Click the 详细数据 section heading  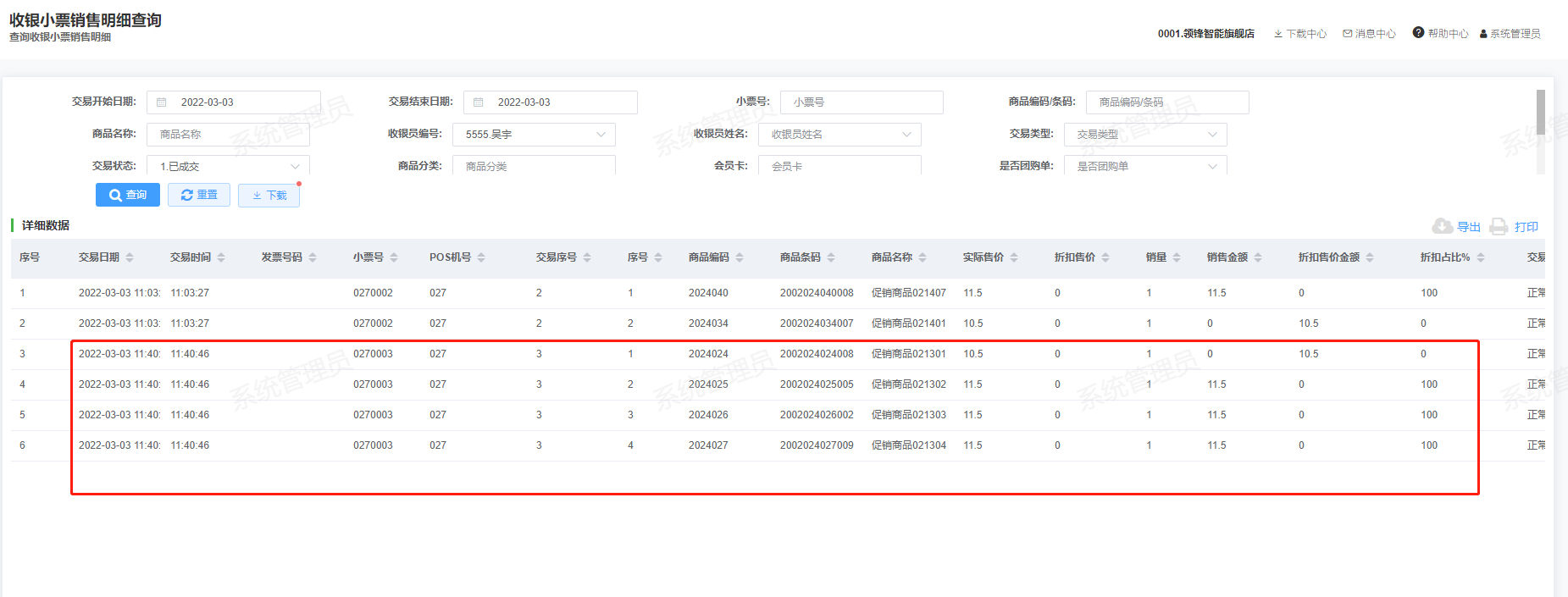coord(46,225)
